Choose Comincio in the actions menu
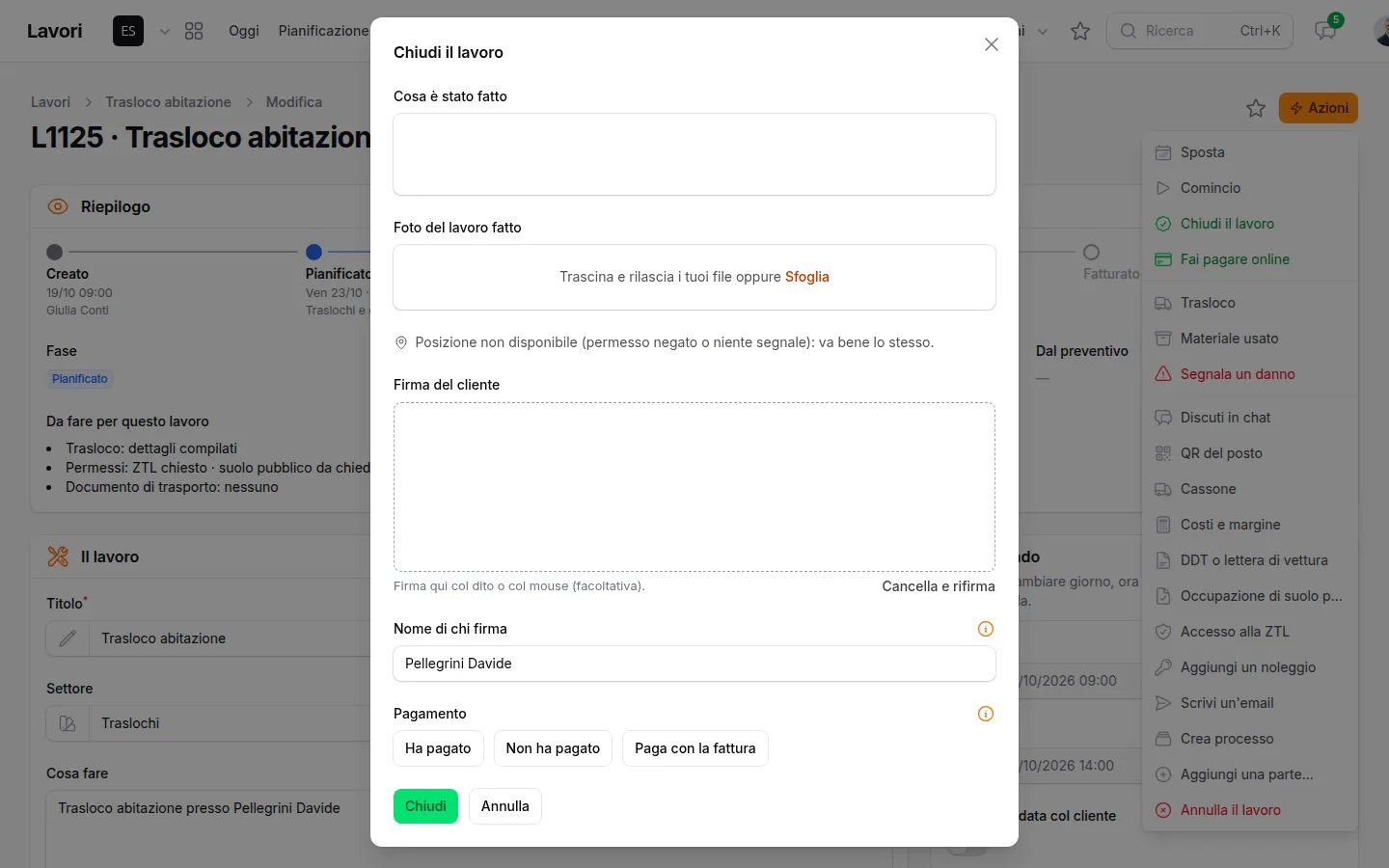This screenshot has height=868, width=1389. [1250, 188]
